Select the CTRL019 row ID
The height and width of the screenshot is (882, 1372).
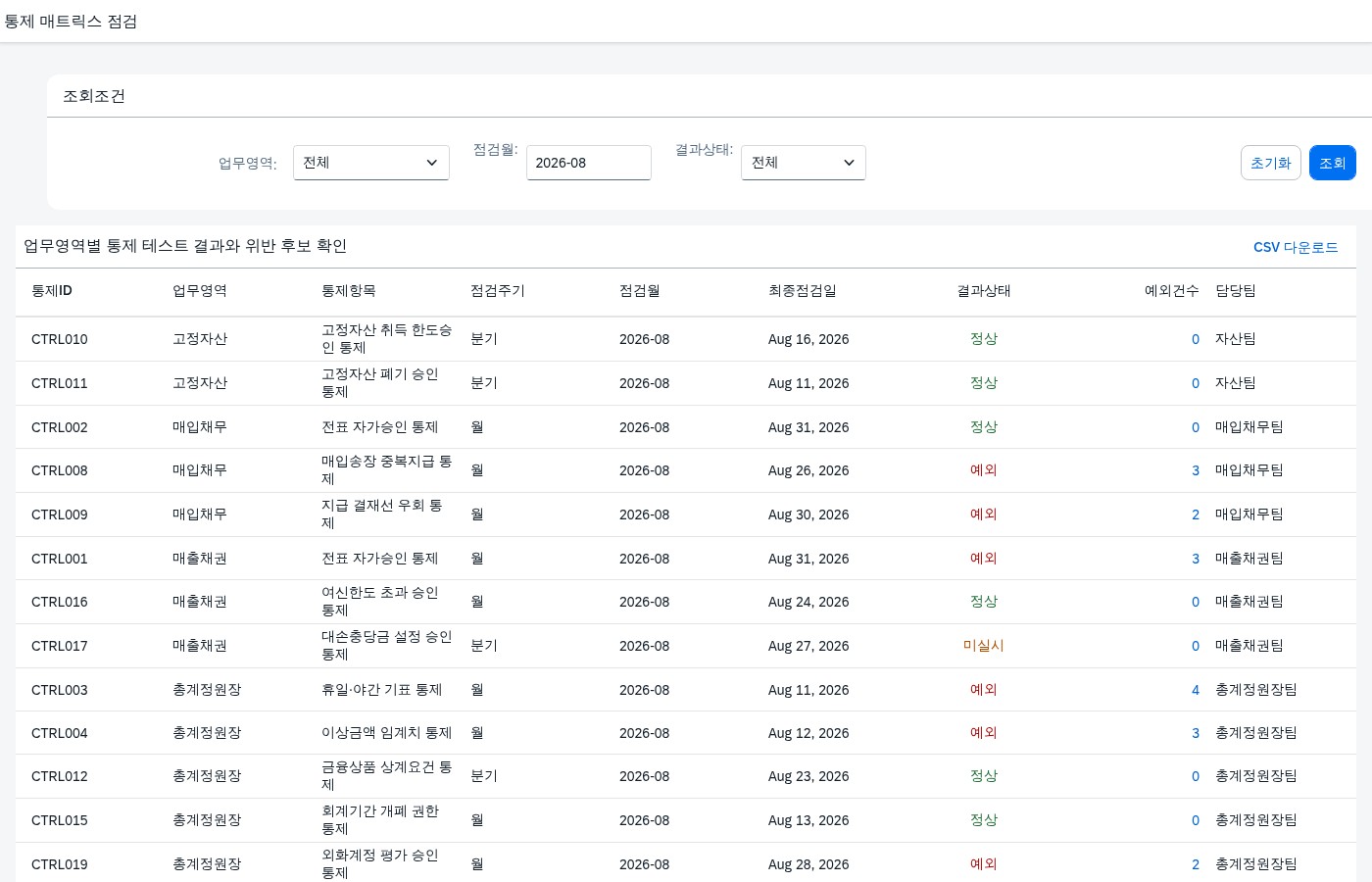(x=60, y=864)
